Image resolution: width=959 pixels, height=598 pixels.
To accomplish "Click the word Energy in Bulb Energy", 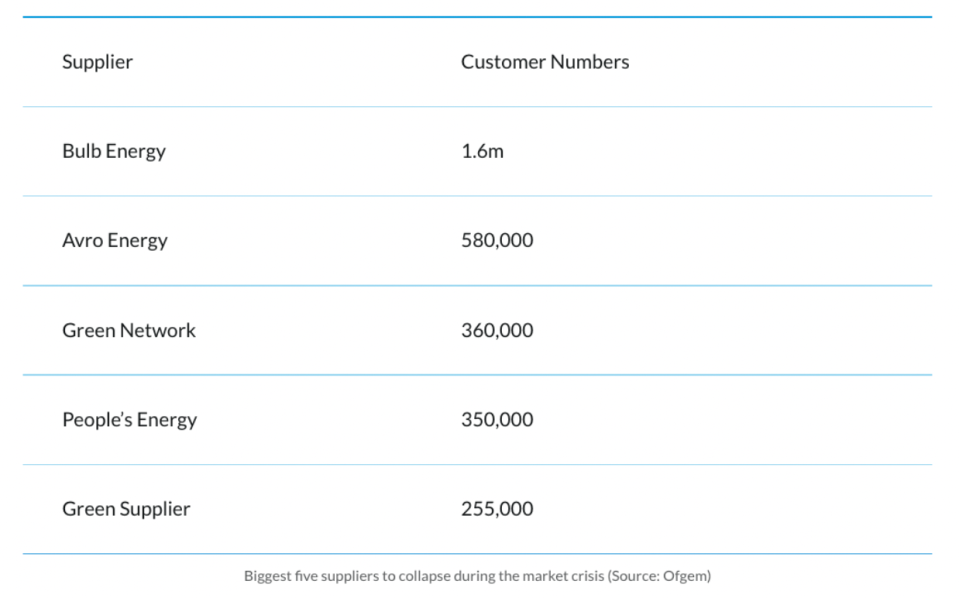I will (x=137, y=151).
